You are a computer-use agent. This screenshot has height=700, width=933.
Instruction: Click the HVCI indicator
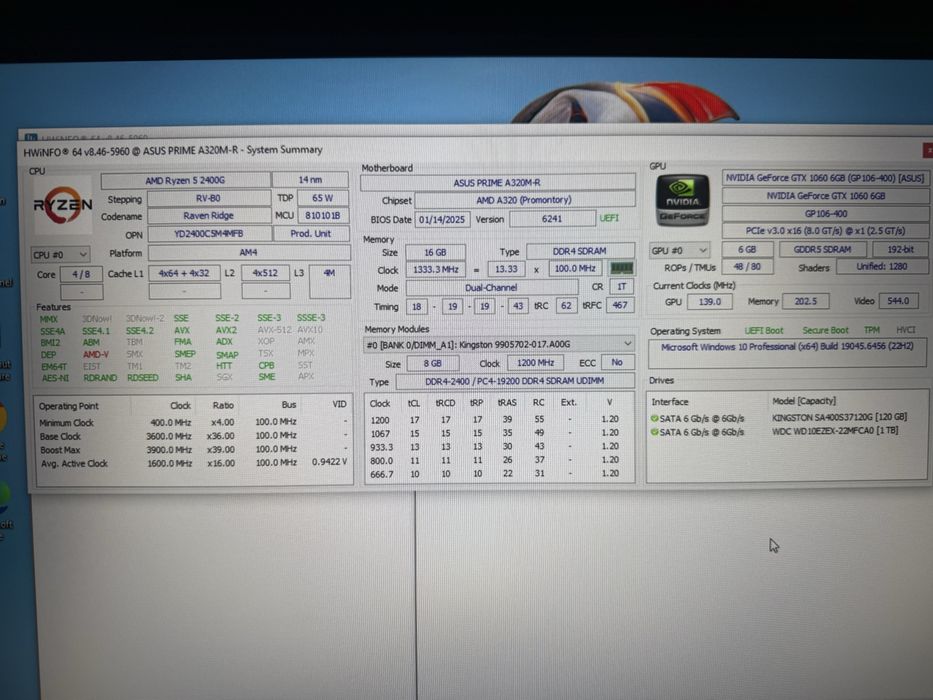906,330
